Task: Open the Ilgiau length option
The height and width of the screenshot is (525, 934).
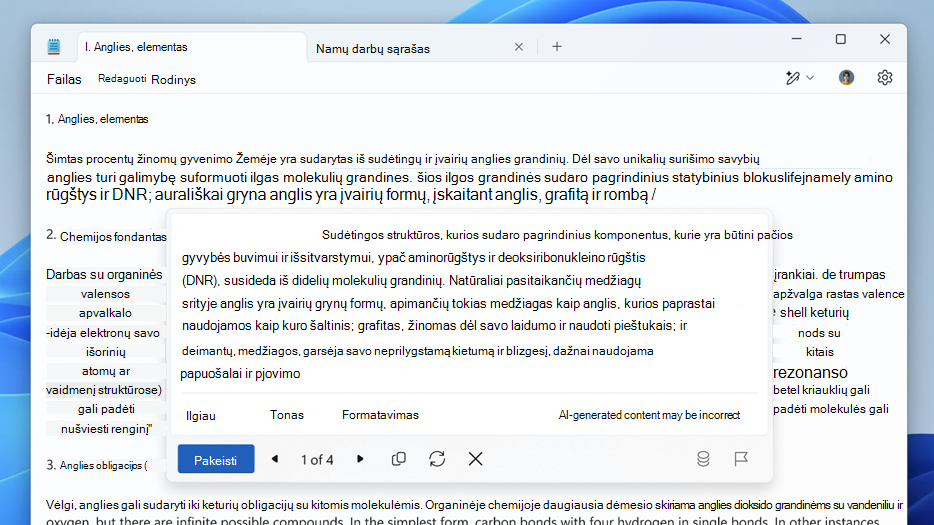Action: pyautogui.click(x=201, y=416)
